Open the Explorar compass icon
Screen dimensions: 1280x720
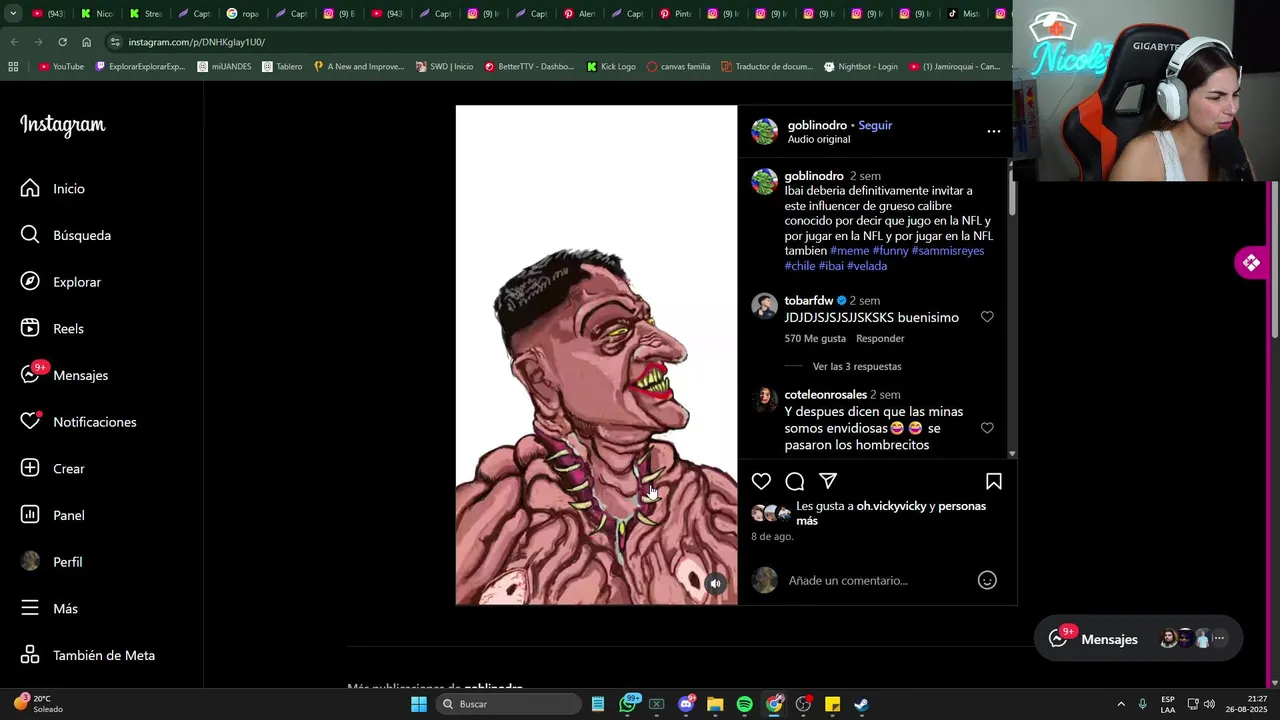[x=30, y=282]
